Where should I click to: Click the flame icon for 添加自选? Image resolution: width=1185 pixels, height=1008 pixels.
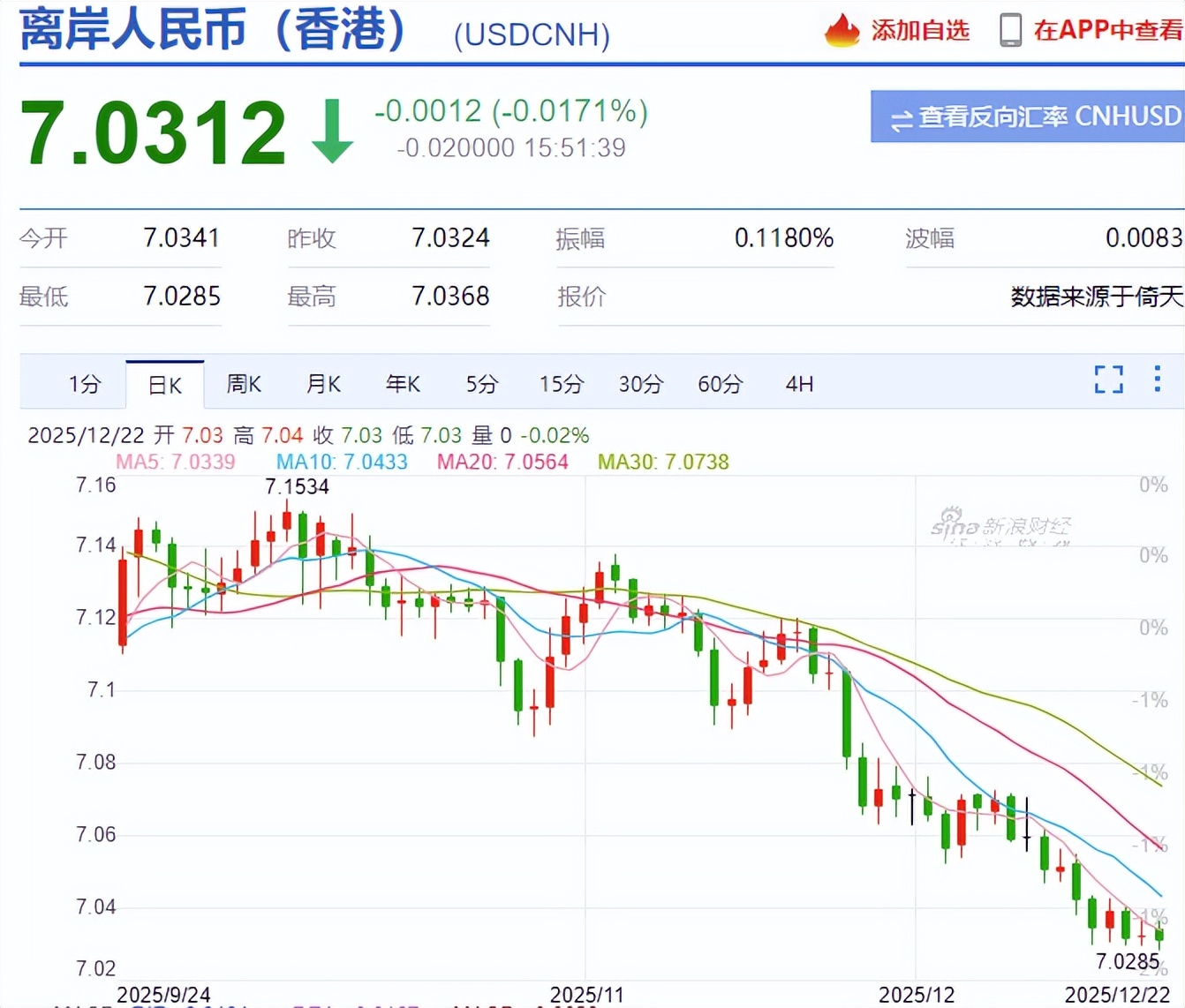click(x=841, y=29)
